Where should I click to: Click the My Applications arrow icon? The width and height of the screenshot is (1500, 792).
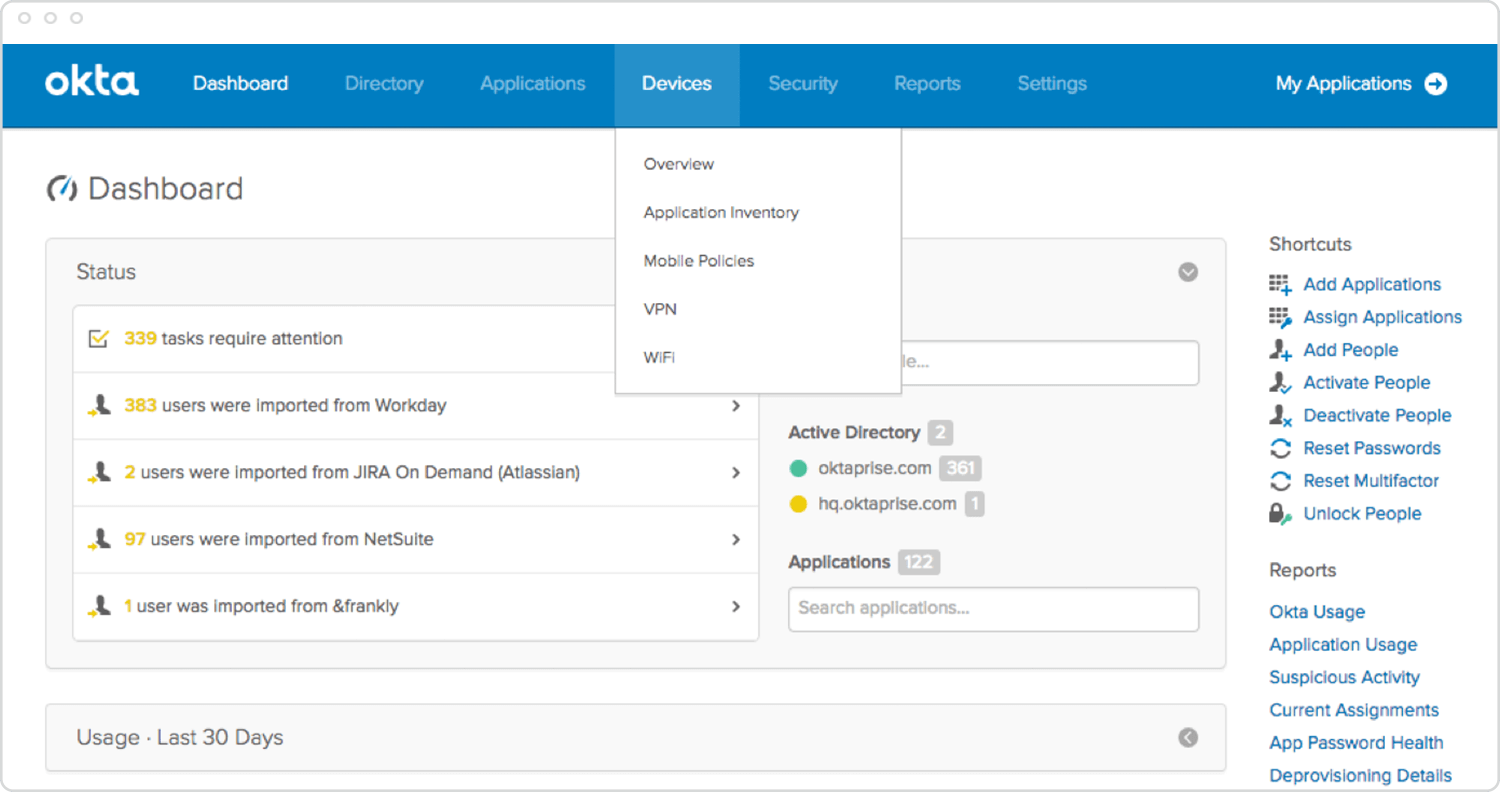[x=1436, y=84]
